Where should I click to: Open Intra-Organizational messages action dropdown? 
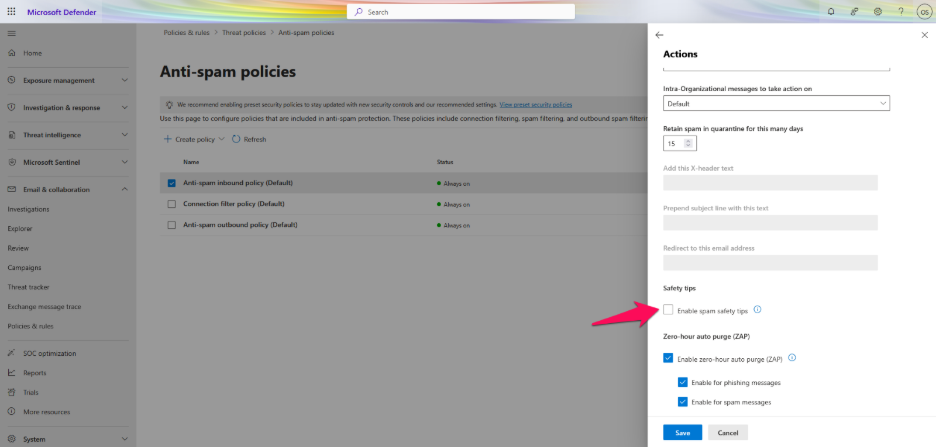click(776, 103)
